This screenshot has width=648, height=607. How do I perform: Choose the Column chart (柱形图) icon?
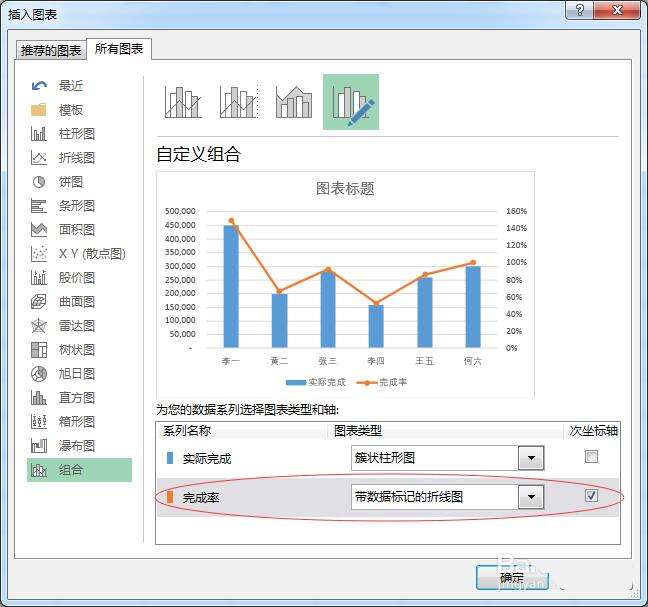click(39, 134)
